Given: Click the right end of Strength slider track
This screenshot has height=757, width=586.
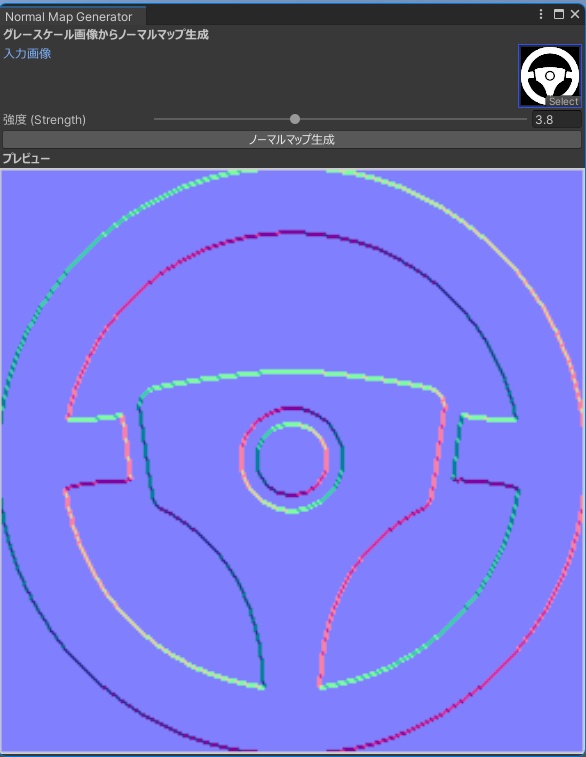Looking at the screenshot, I should coord(525,119).
